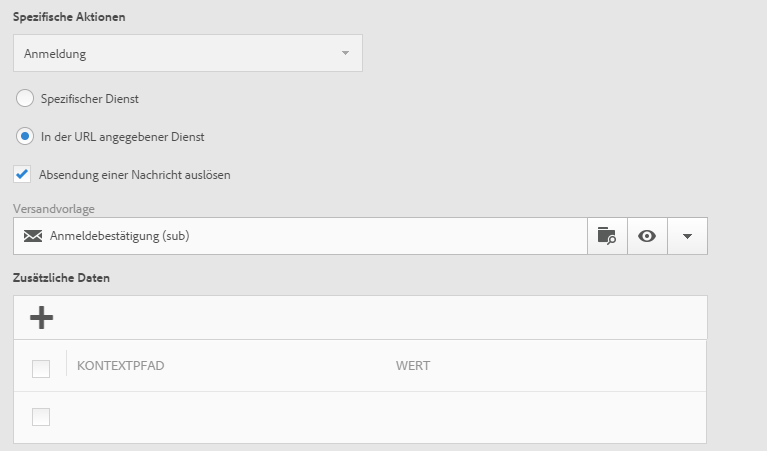Select the Spezifischer Dienst radio button

(25, 98)
